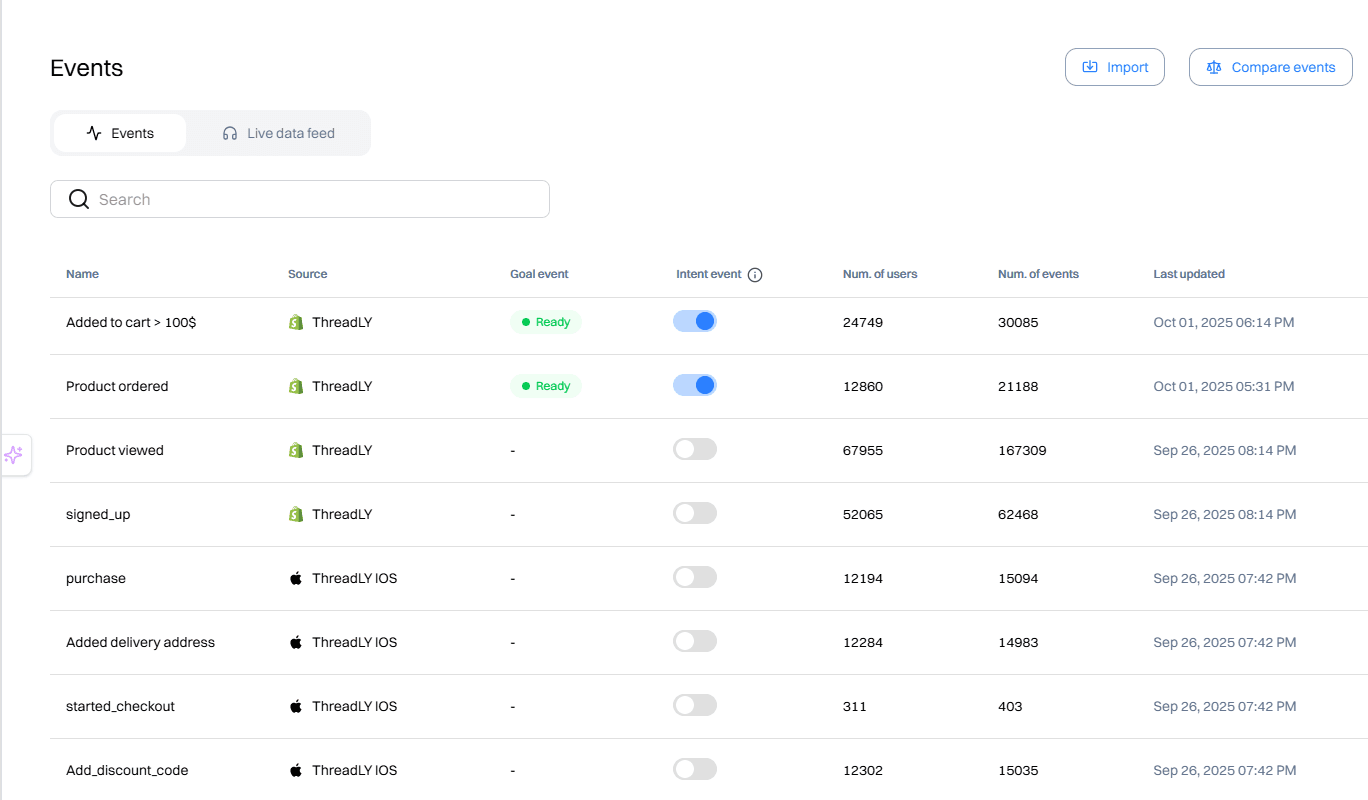Disable intent event for 'Added to cart > 100$'
This screenshot has height=800, width=1368.
pos(695,321)
